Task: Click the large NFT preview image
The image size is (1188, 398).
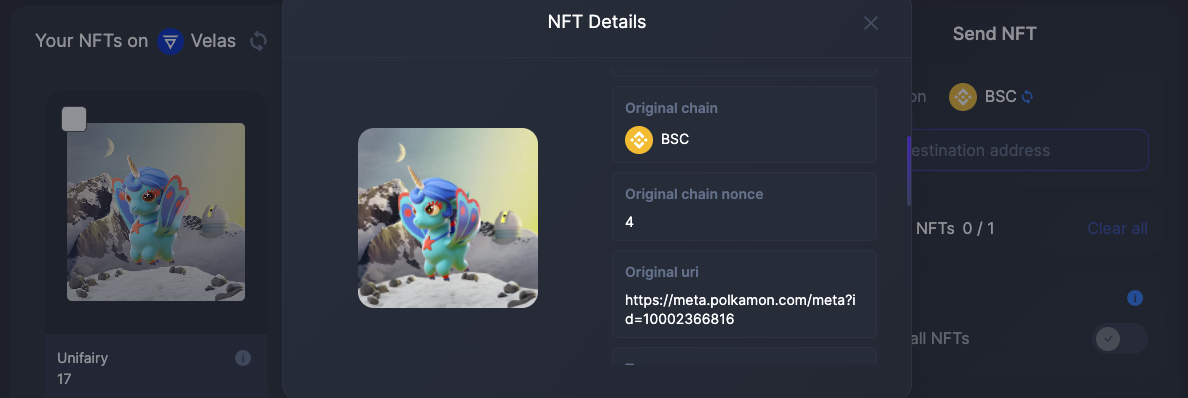Action: click(448, 218)
